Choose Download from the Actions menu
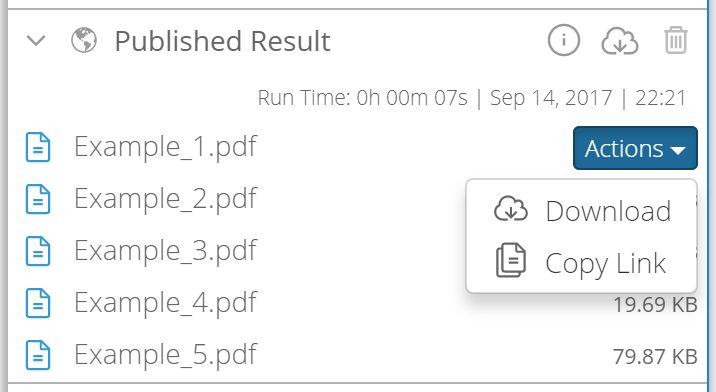Image resolution: width=716 pixels, height=392 pixels. click(581, 211)
